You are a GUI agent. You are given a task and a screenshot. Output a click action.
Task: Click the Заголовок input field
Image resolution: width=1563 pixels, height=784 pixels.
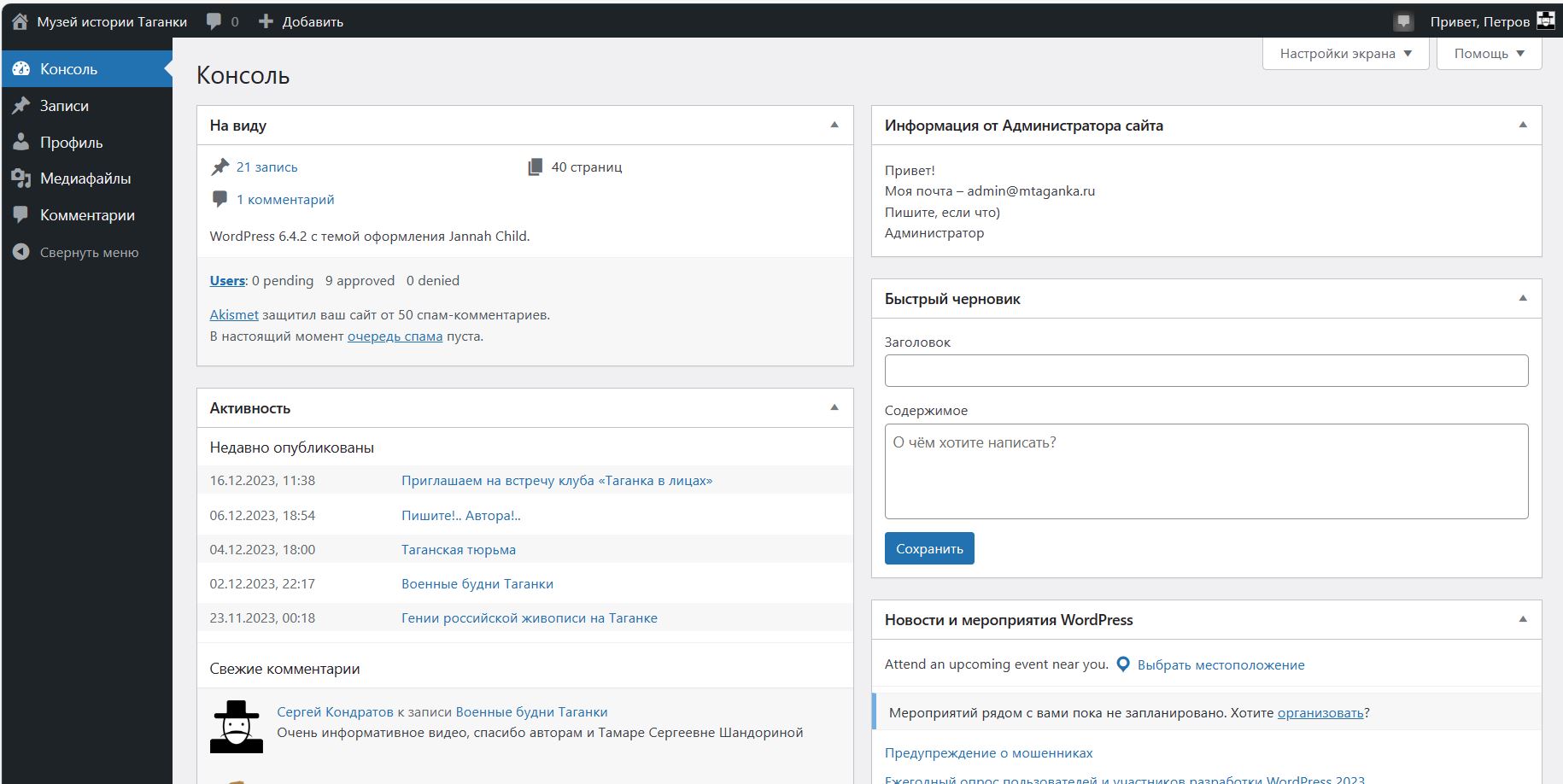coord(1206,371)
